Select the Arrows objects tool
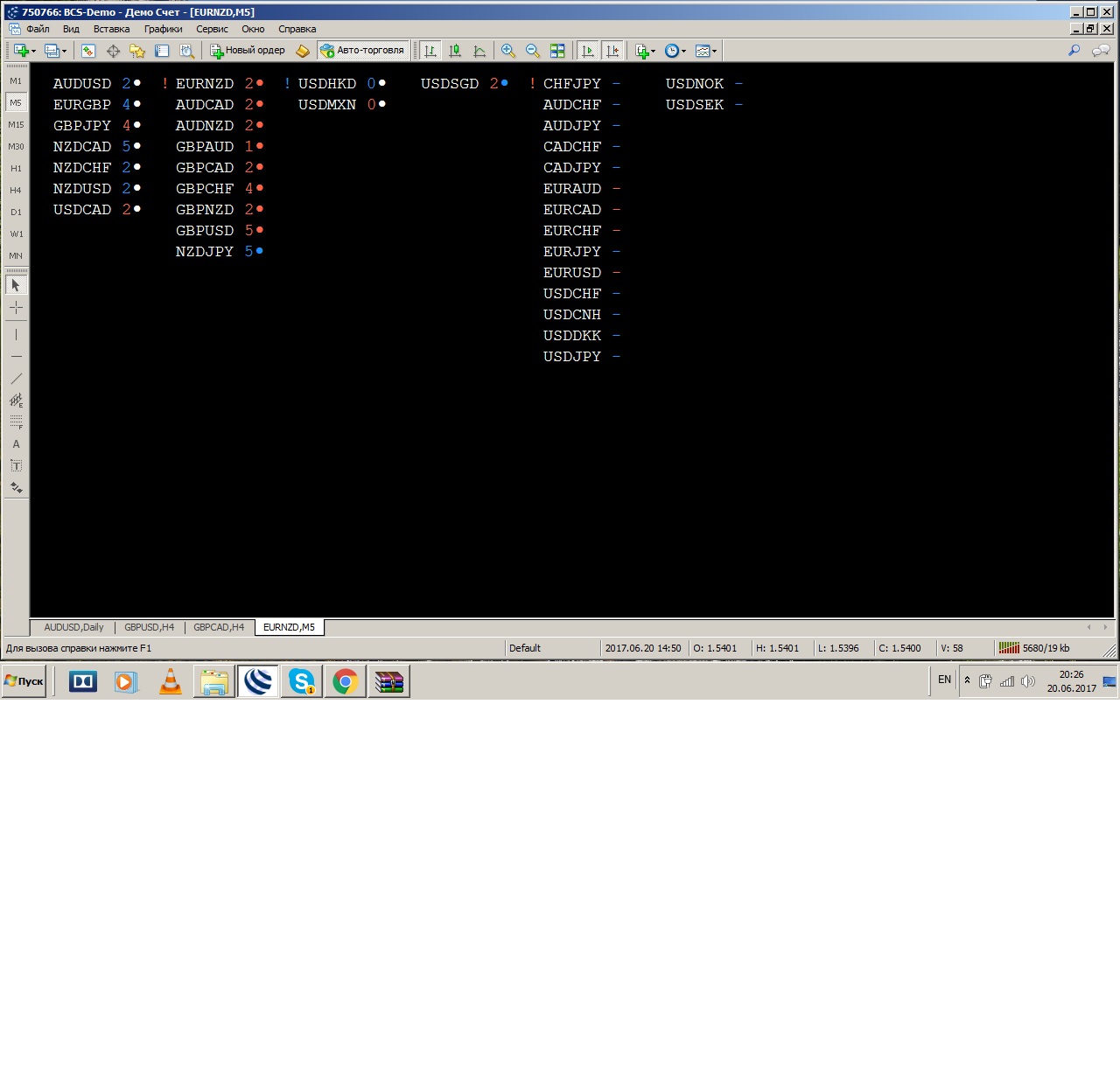Viewport: 1120px width, 1088px height. coord(16,488)
